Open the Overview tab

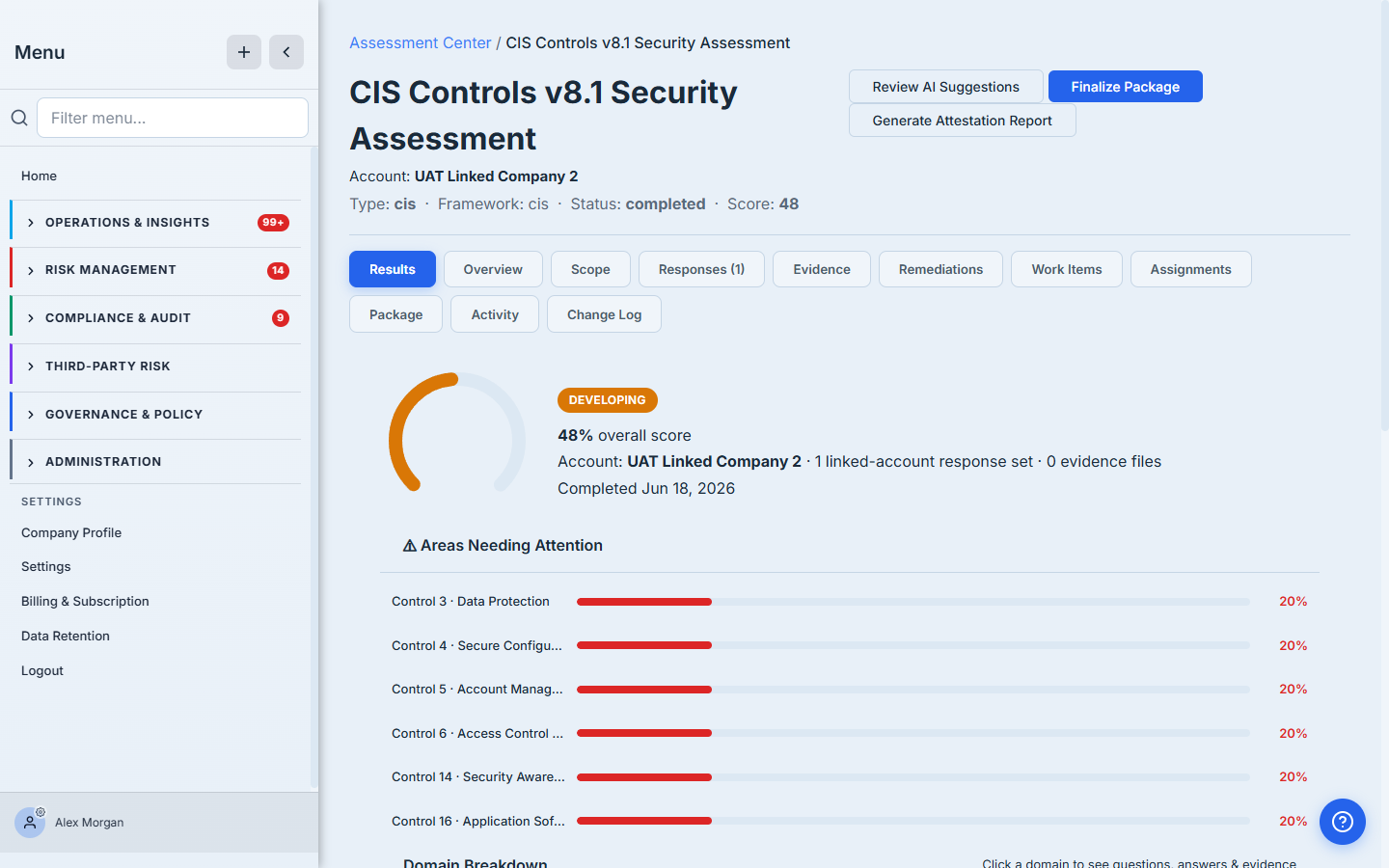[x=493, y=269]
